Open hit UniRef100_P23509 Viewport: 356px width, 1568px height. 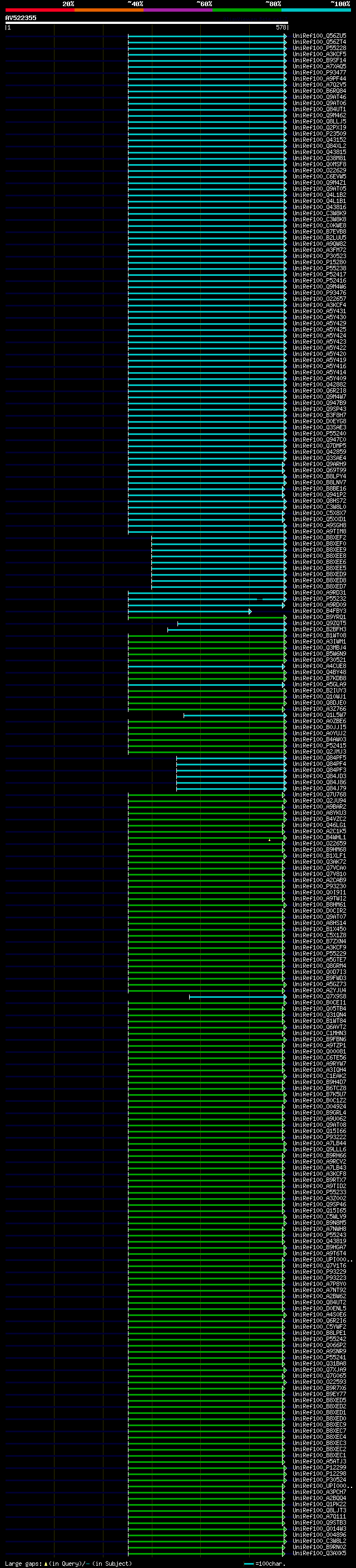tap(319, 134)
